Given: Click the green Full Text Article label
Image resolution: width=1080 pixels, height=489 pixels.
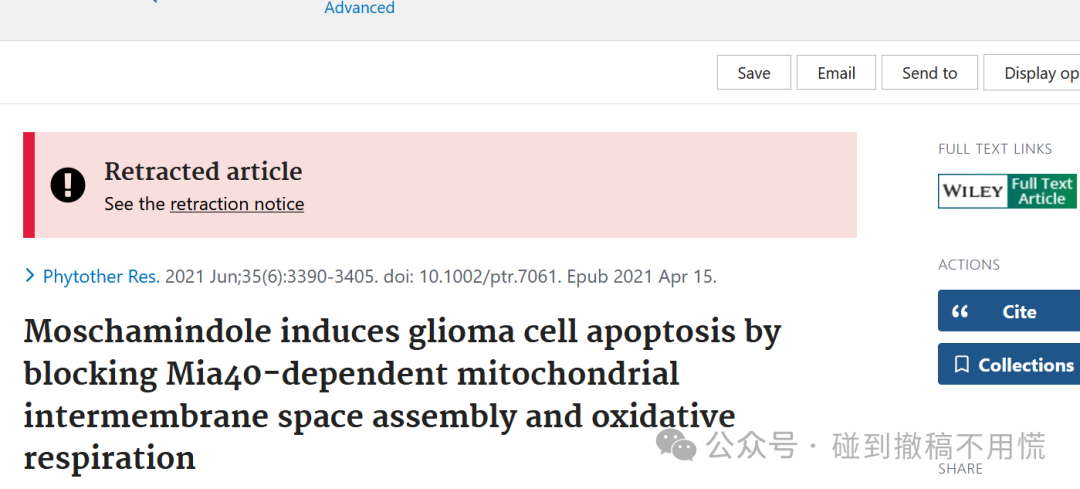Looking at the screenshot, I should tap(1042, 191).
